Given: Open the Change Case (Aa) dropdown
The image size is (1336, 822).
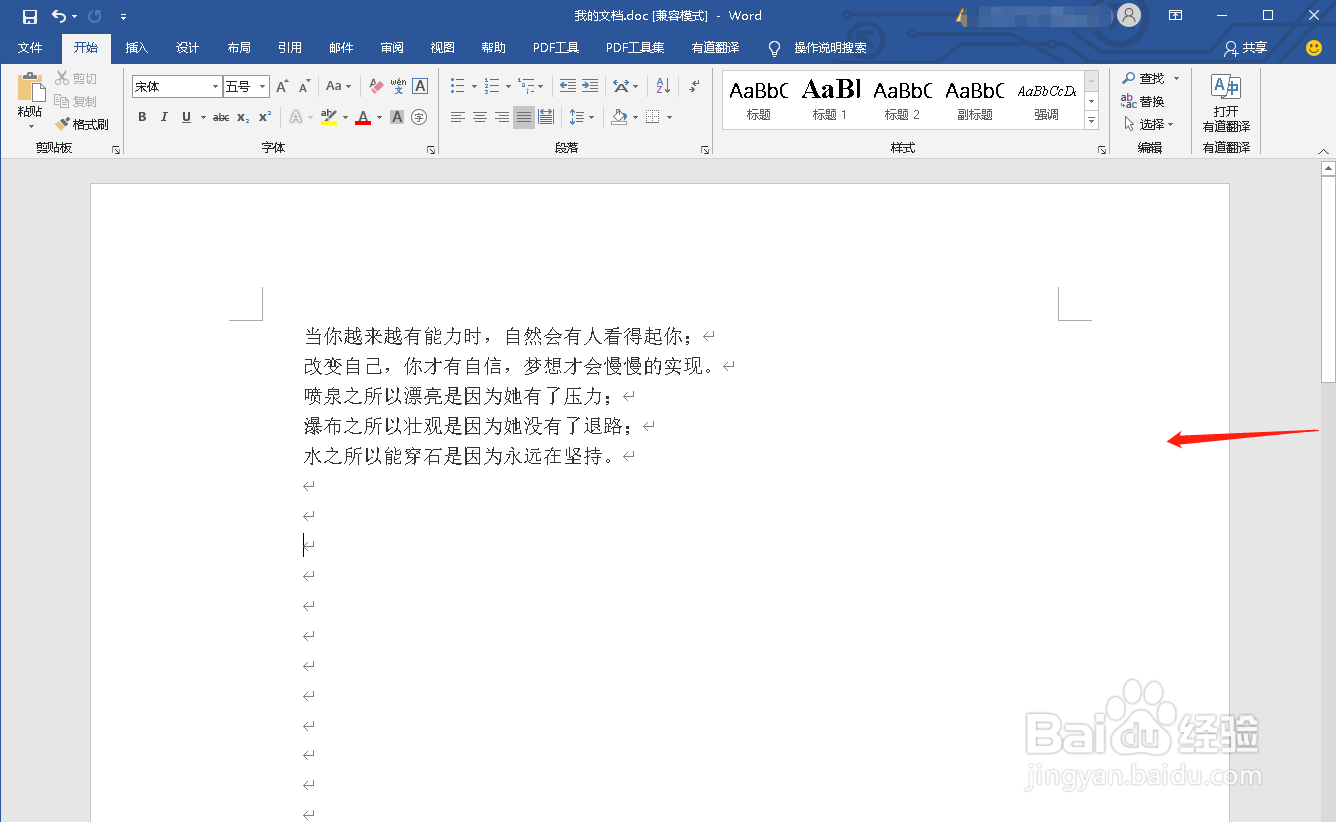Looking at the screenshot, I should tap(339, 87).
